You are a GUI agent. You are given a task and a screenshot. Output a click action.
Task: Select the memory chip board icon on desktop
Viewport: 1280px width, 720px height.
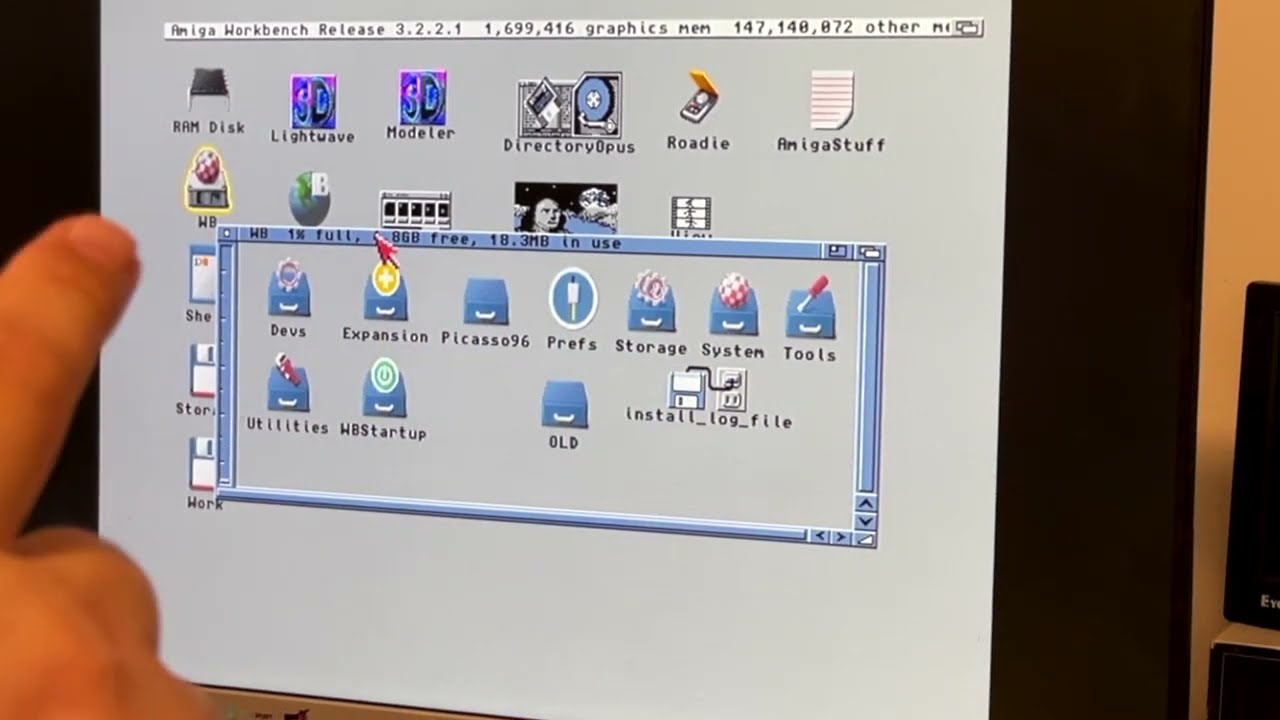click(x=416, y=209)
